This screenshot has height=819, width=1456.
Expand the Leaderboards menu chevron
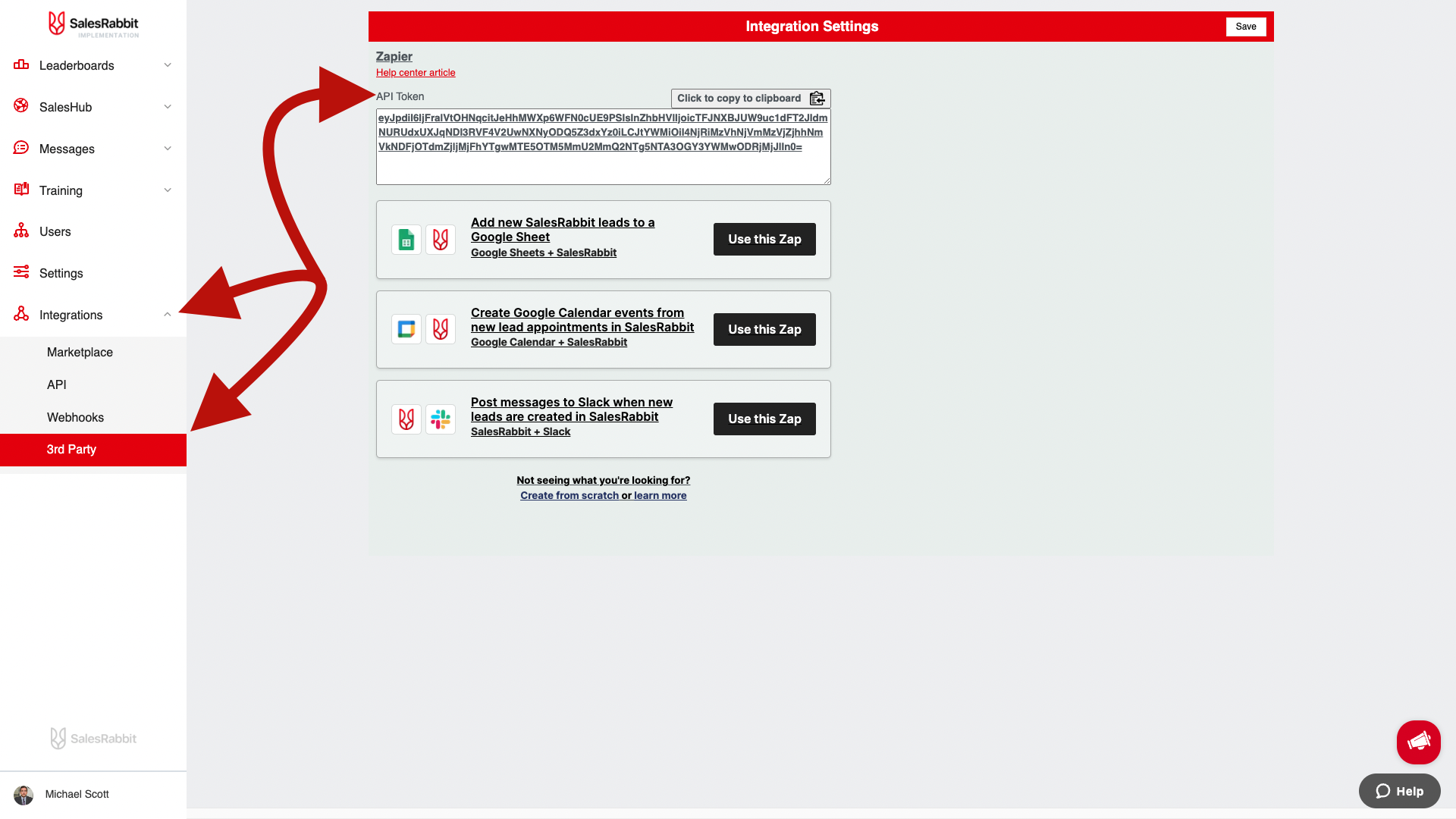168,65
